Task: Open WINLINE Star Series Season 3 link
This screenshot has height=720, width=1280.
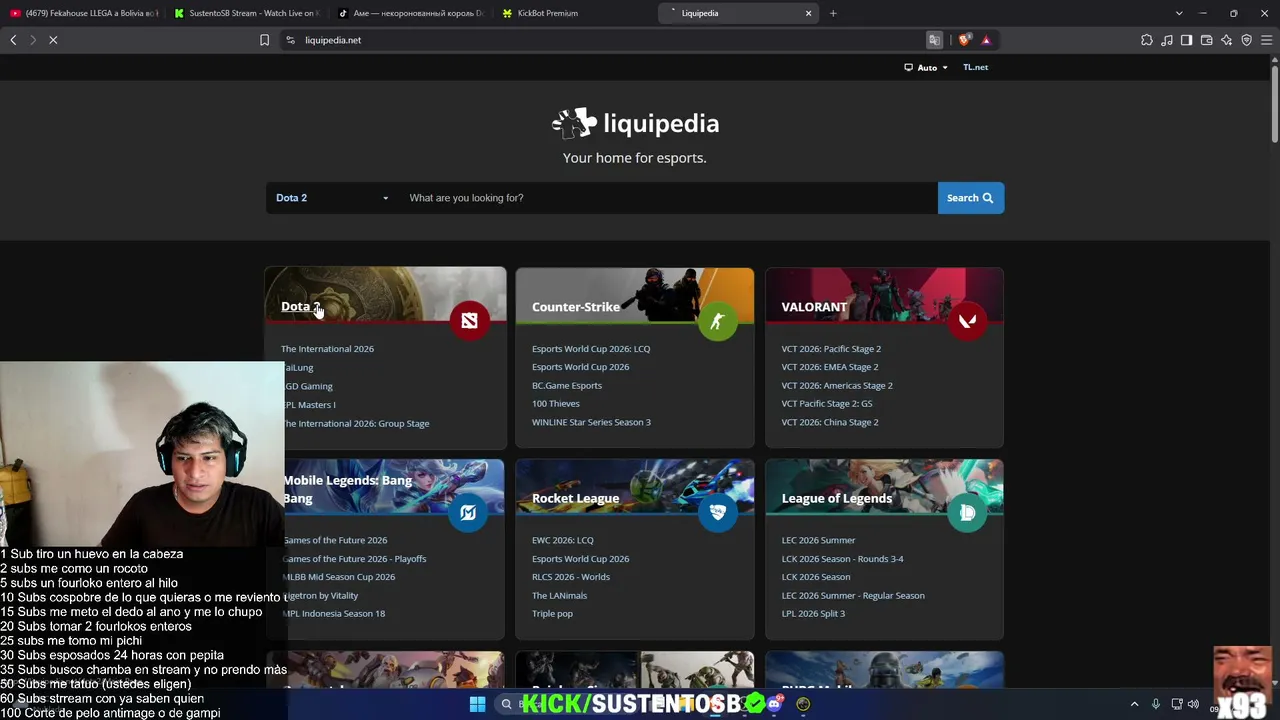Action: pos(591,422)
